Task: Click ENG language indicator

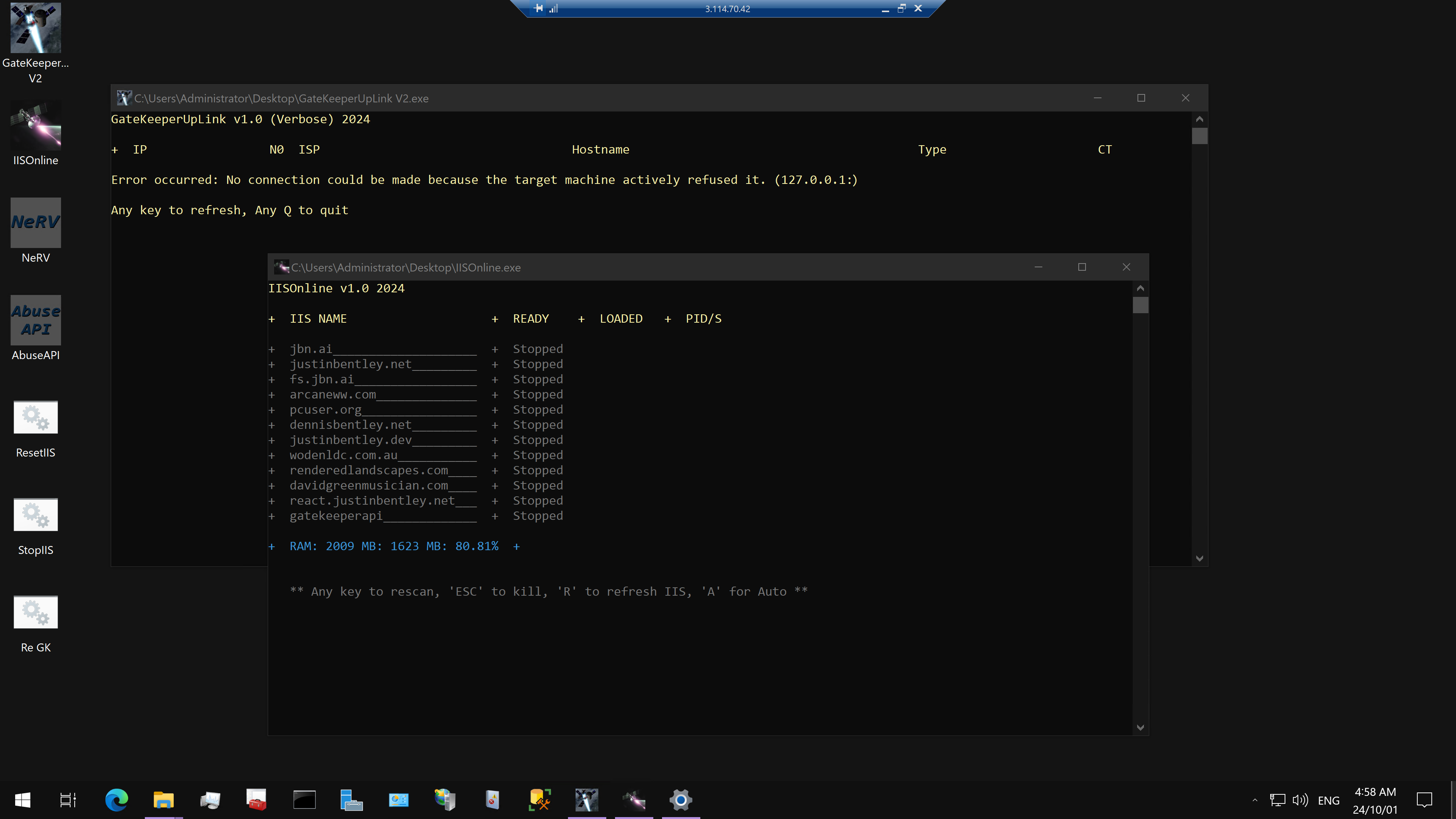Action: click(x=1329, y=801)
